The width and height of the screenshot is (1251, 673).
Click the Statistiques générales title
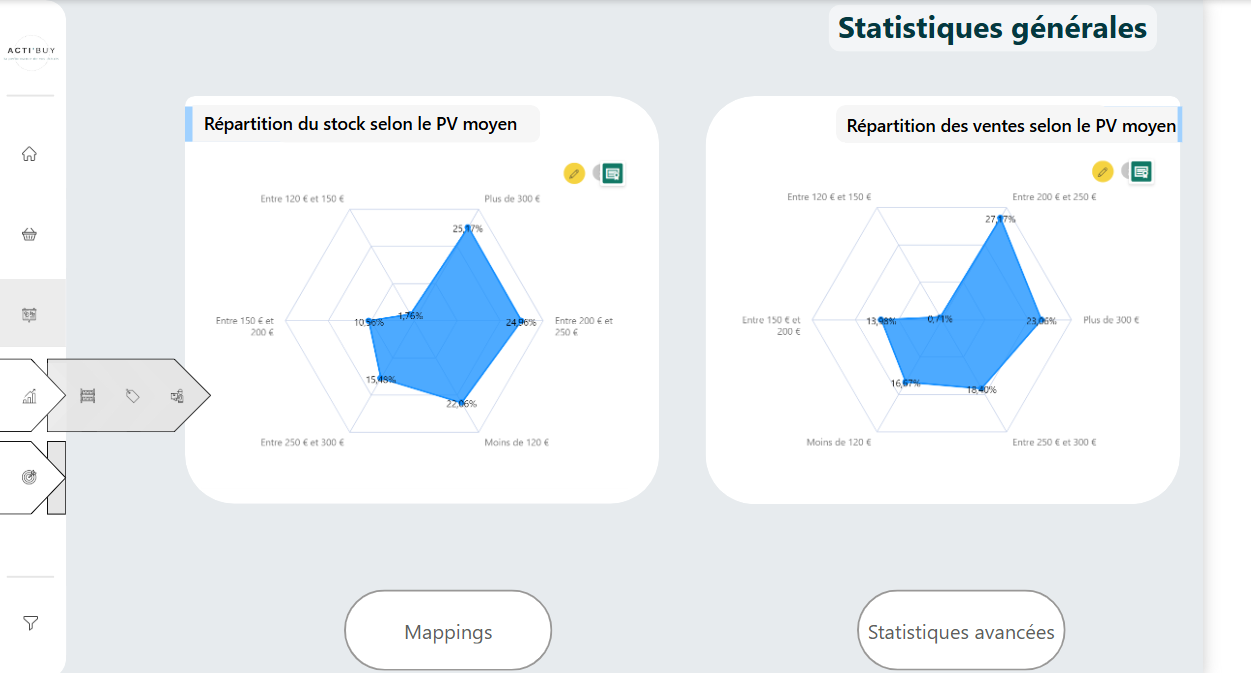(992, 28)
